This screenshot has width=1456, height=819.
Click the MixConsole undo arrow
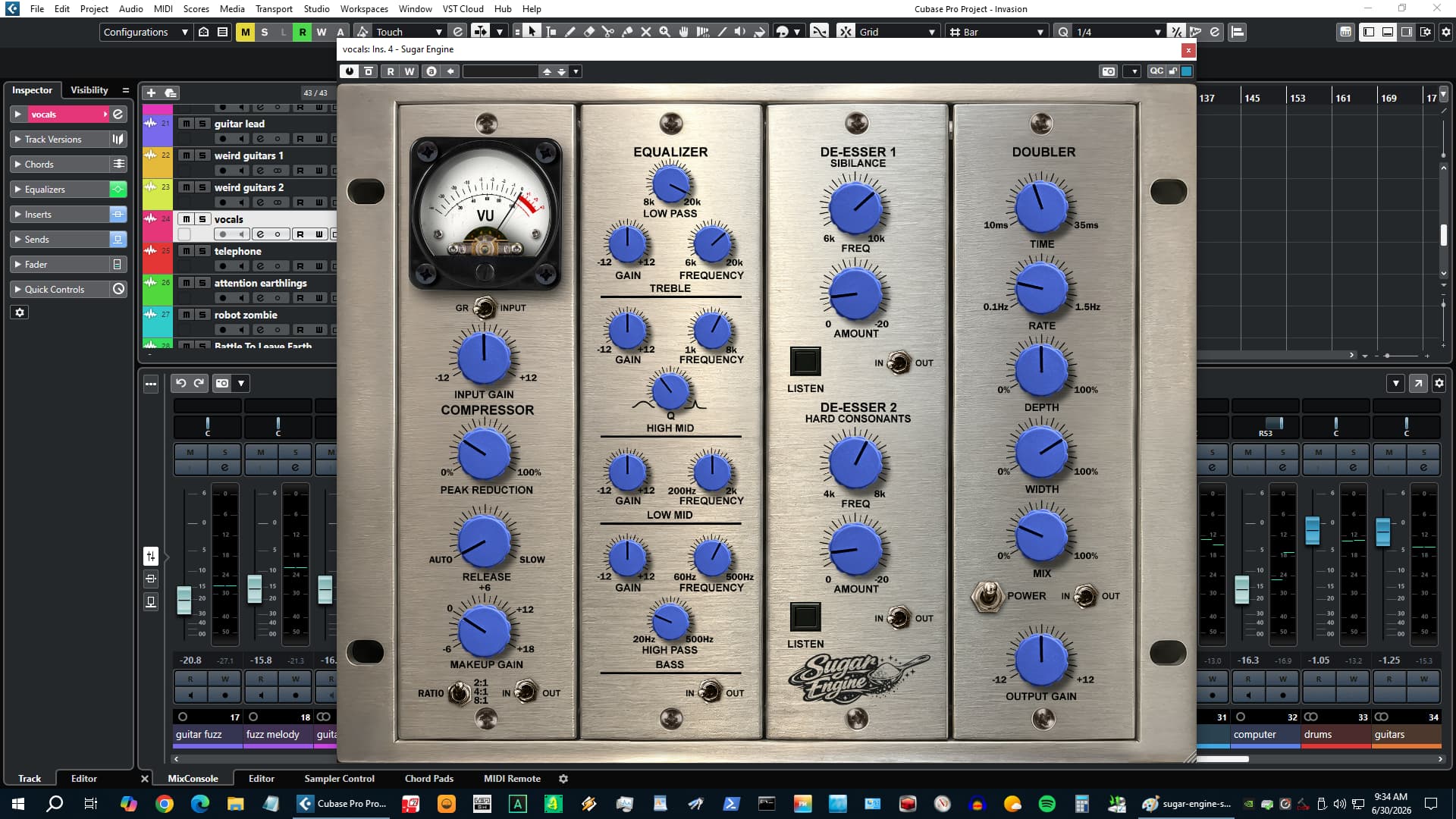[180, 383]
